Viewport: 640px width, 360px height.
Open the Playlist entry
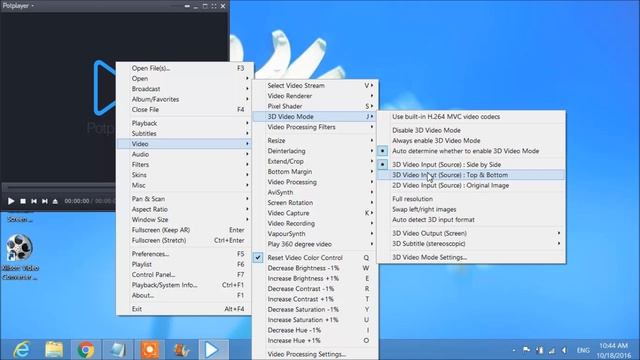click(185, 264)
